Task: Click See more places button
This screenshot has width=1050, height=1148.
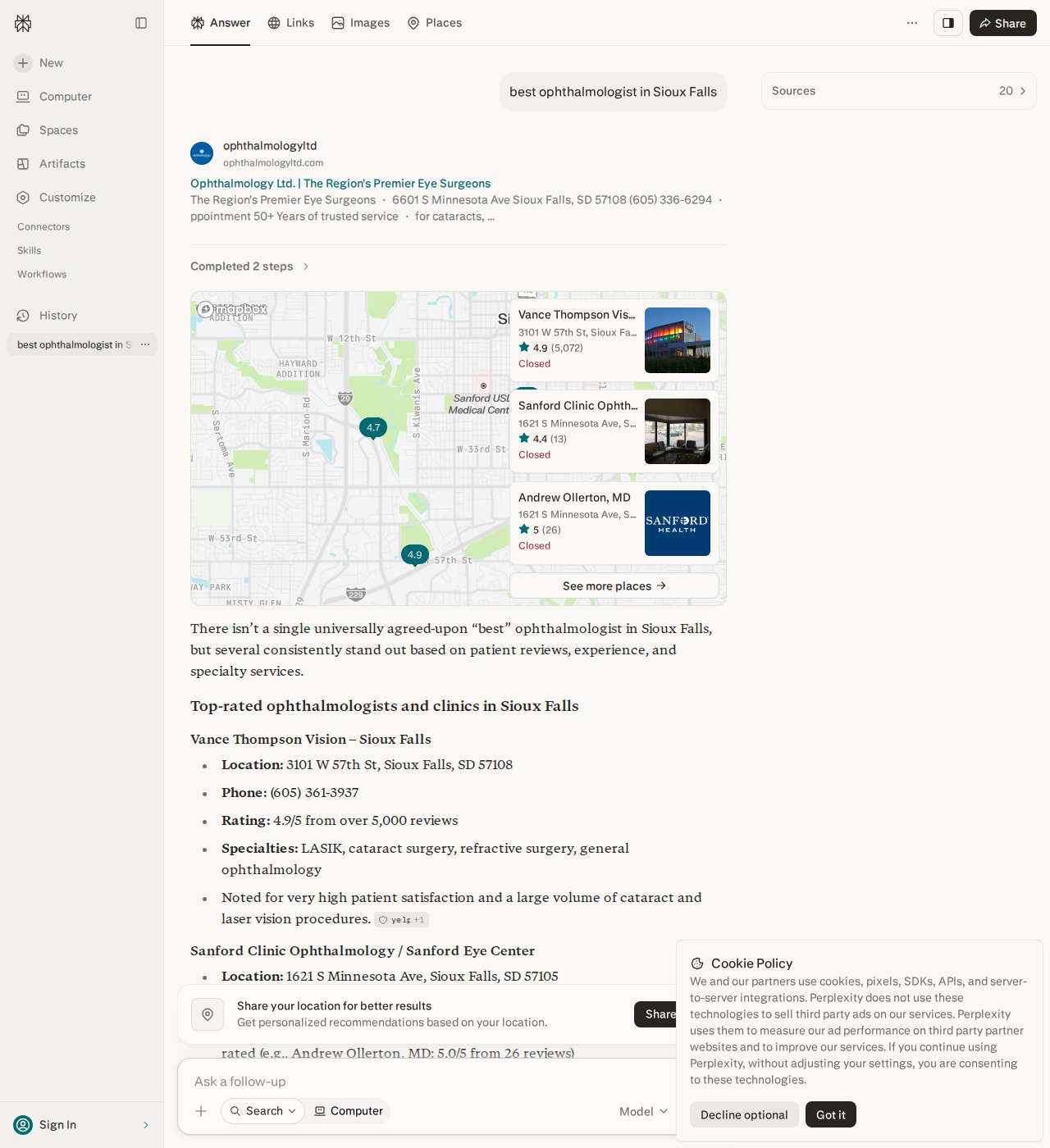Action: click(614, 585)
